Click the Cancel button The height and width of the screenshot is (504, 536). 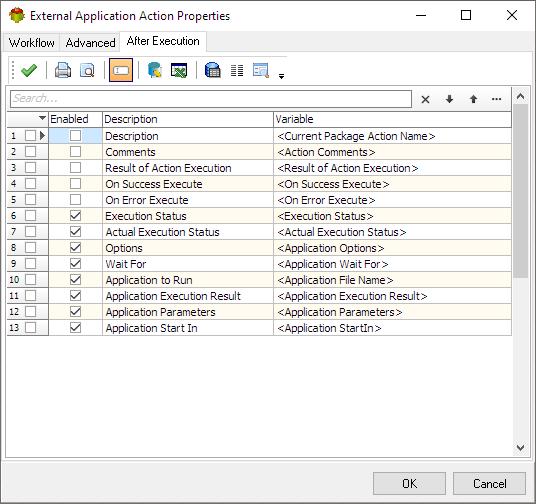coord(490,483)
